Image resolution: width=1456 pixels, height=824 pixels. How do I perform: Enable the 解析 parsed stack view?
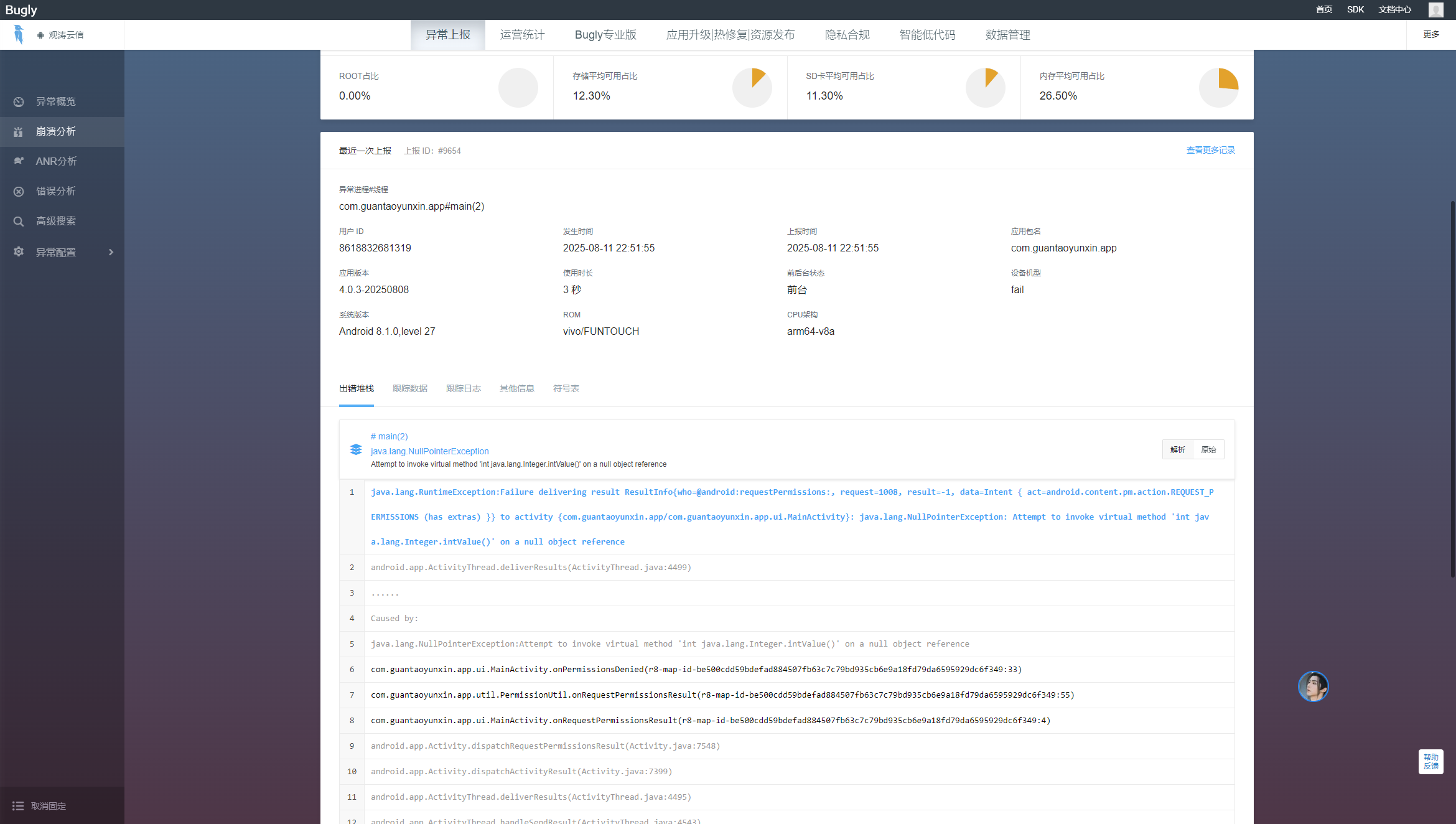coord(1178,449)
